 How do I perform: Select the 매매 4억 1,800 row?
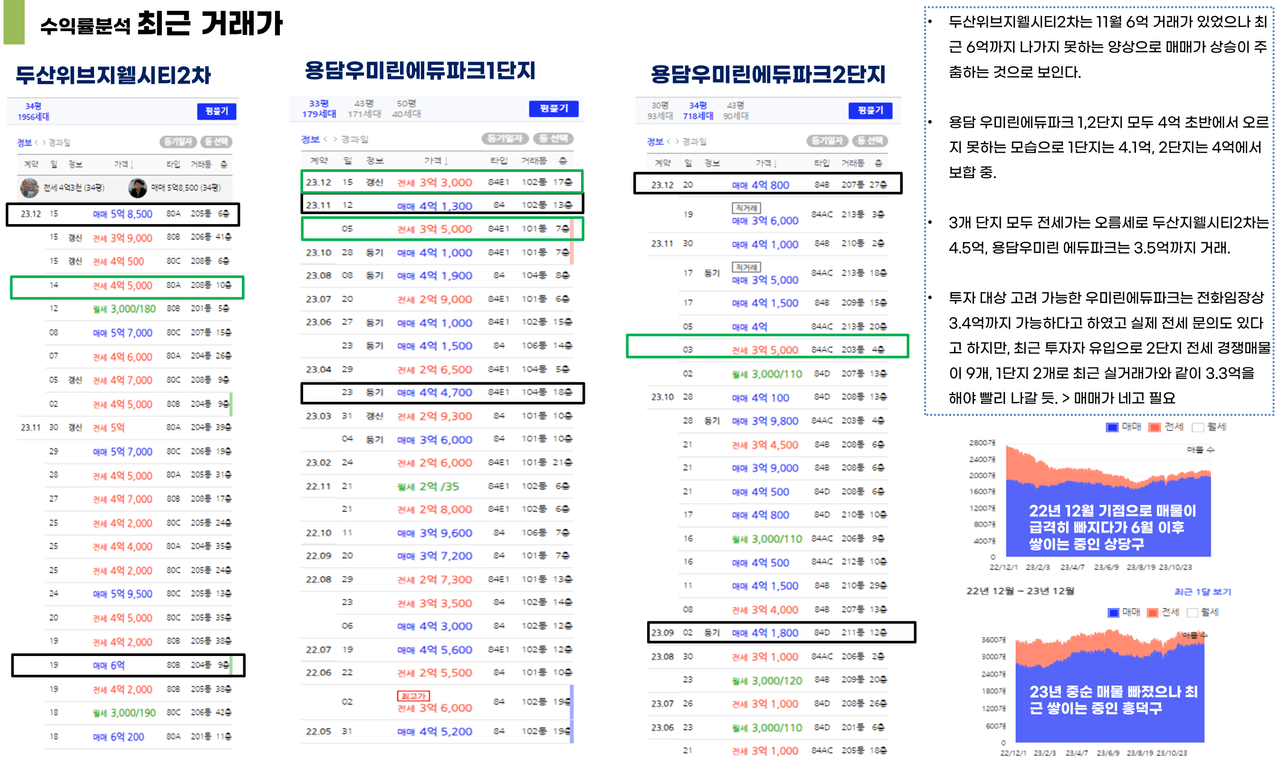pos(779,632)
